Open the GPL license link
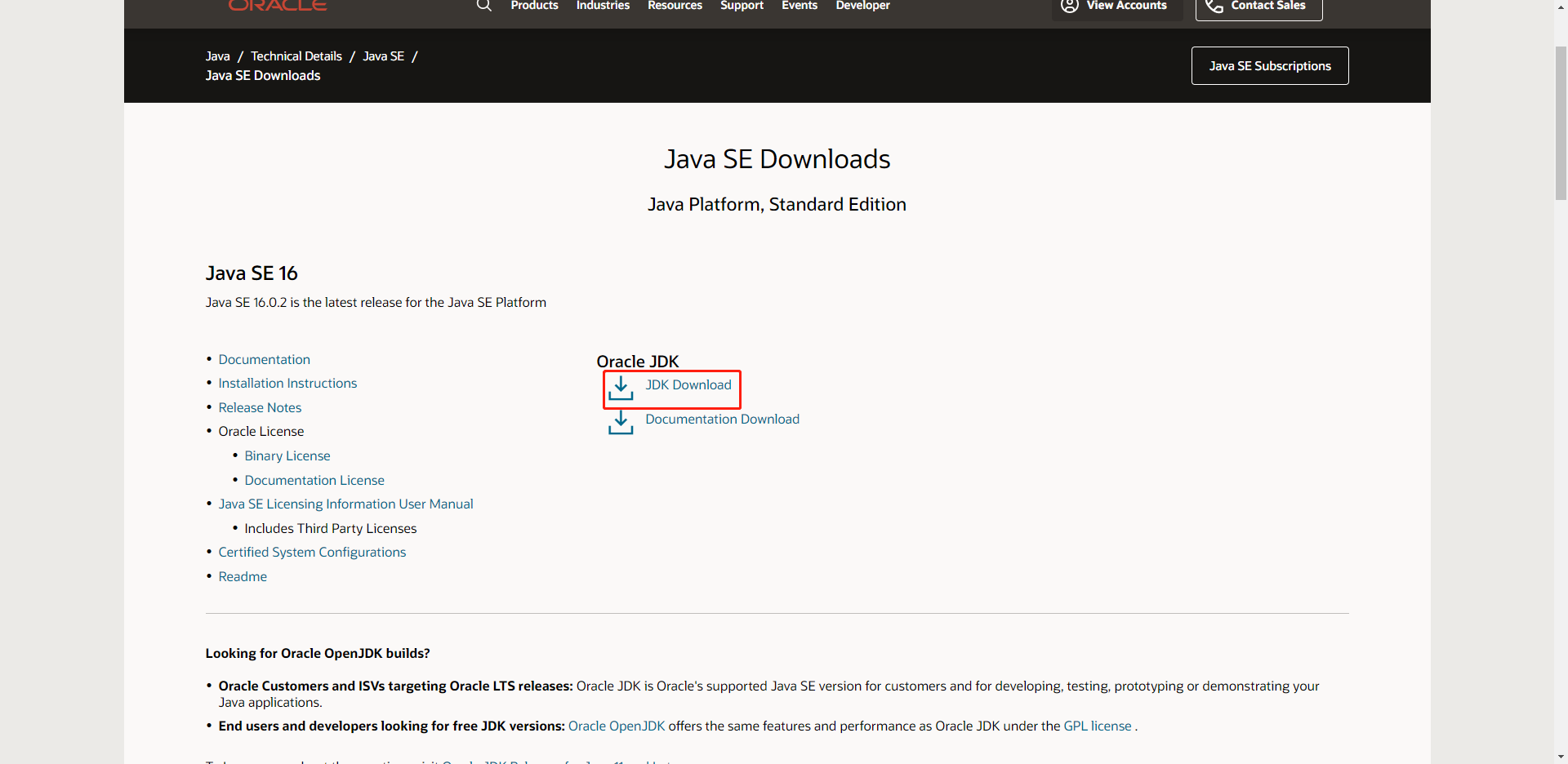 pyautogui.click(x=1098, y=726)
